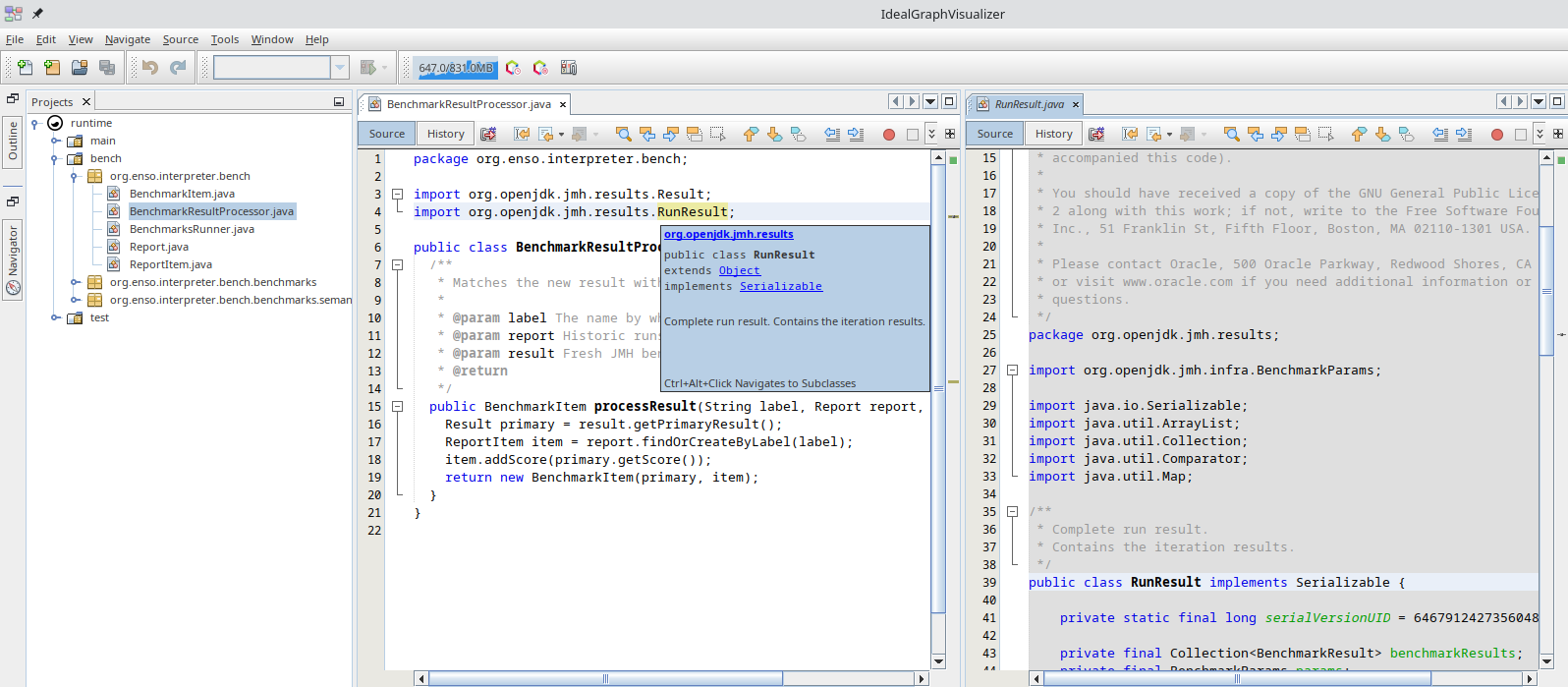Click the window arrangement icon at top-left
Viewport: 1568px width, 687px height.
13,14
